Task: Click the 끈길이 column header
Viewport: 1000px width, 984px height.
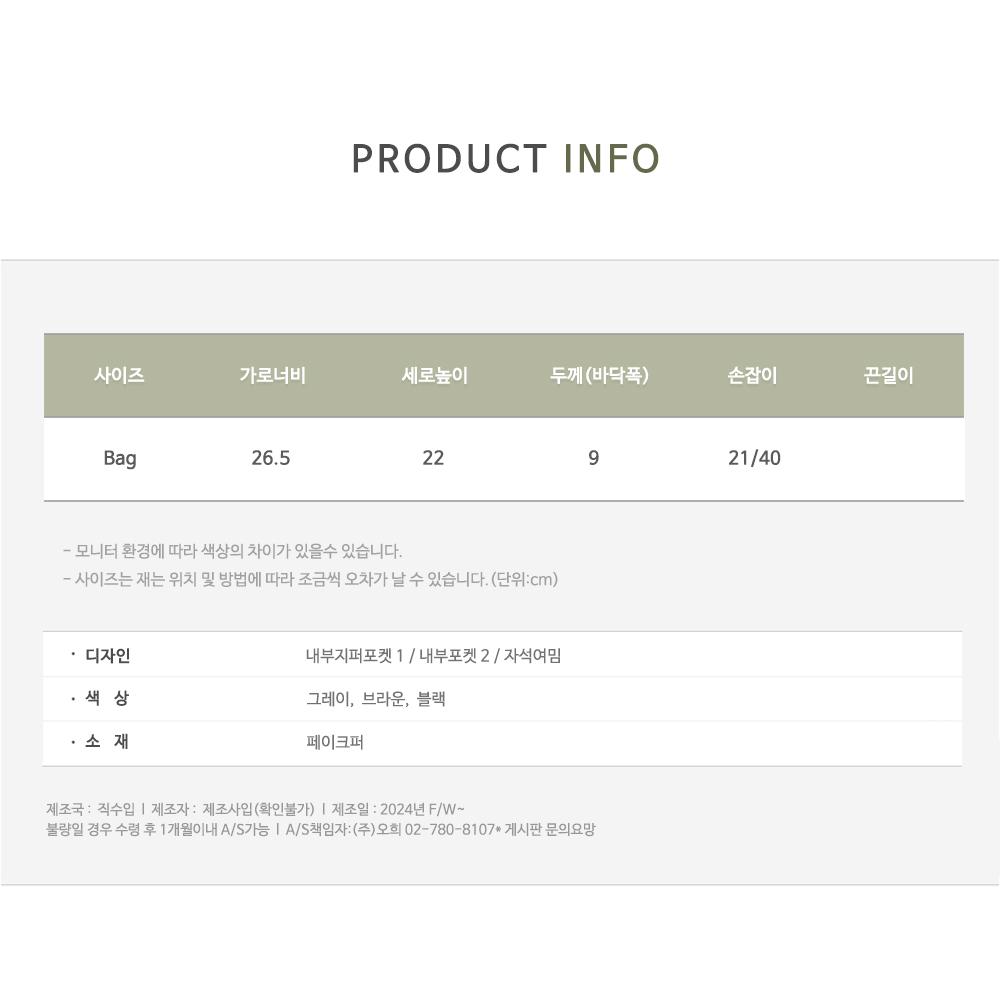Action: pos(888,376)
